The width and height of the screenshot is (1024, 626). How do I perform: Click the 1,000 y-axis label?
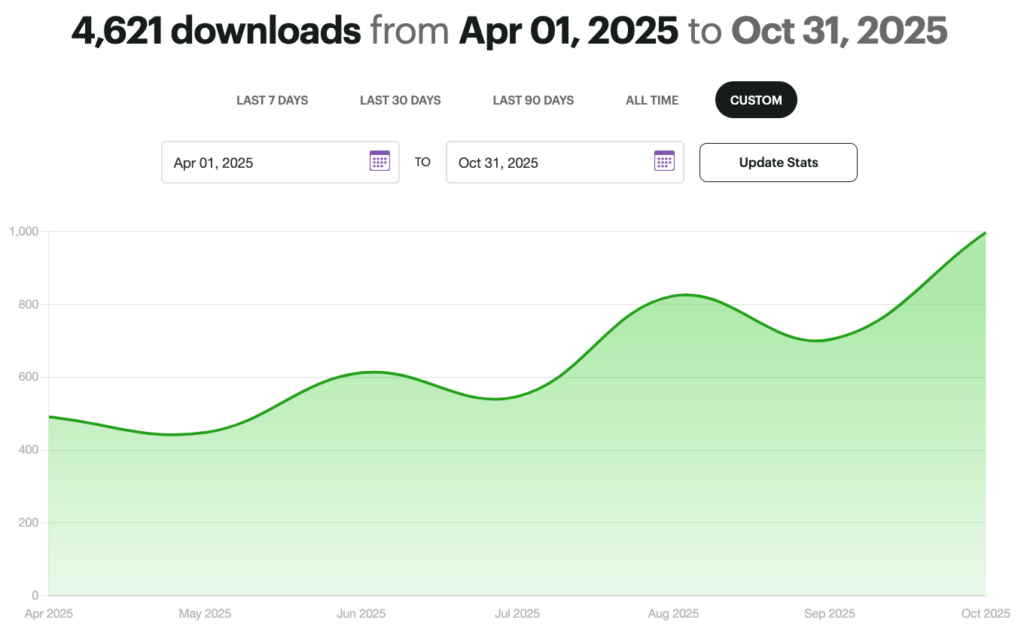click(23, 232)
